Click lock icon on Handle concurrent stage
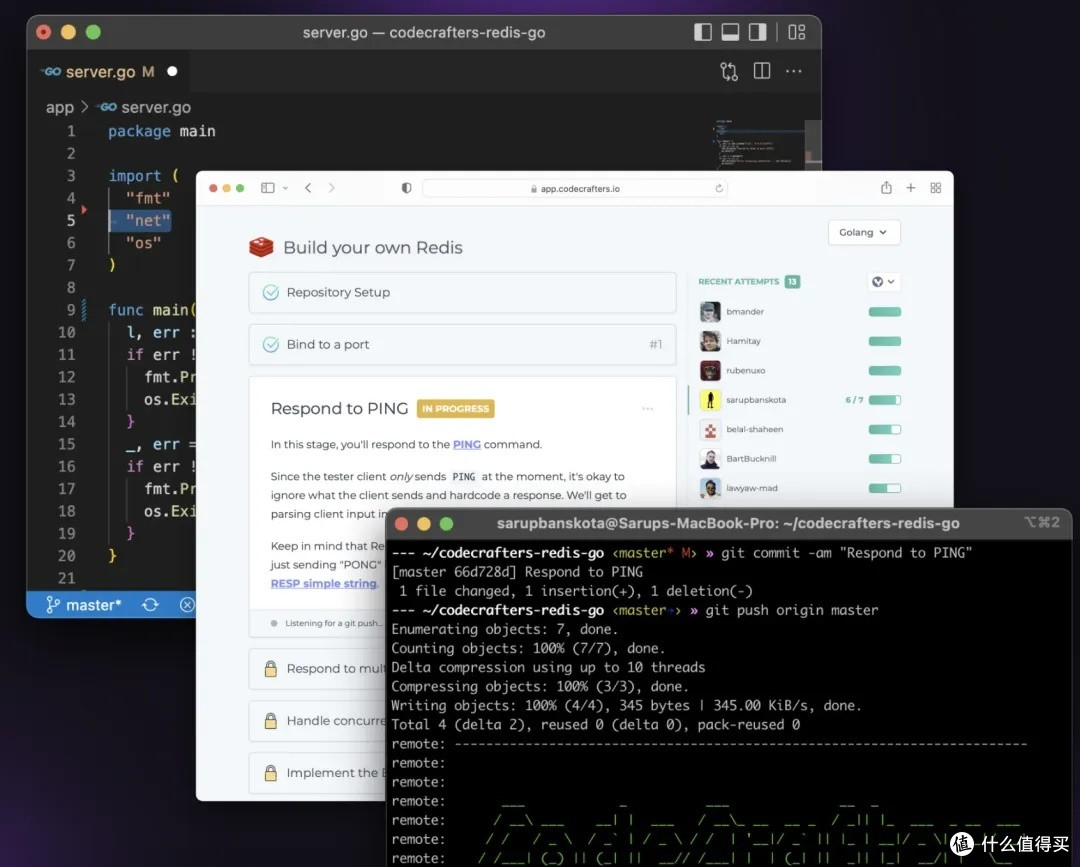 (271, 721)
